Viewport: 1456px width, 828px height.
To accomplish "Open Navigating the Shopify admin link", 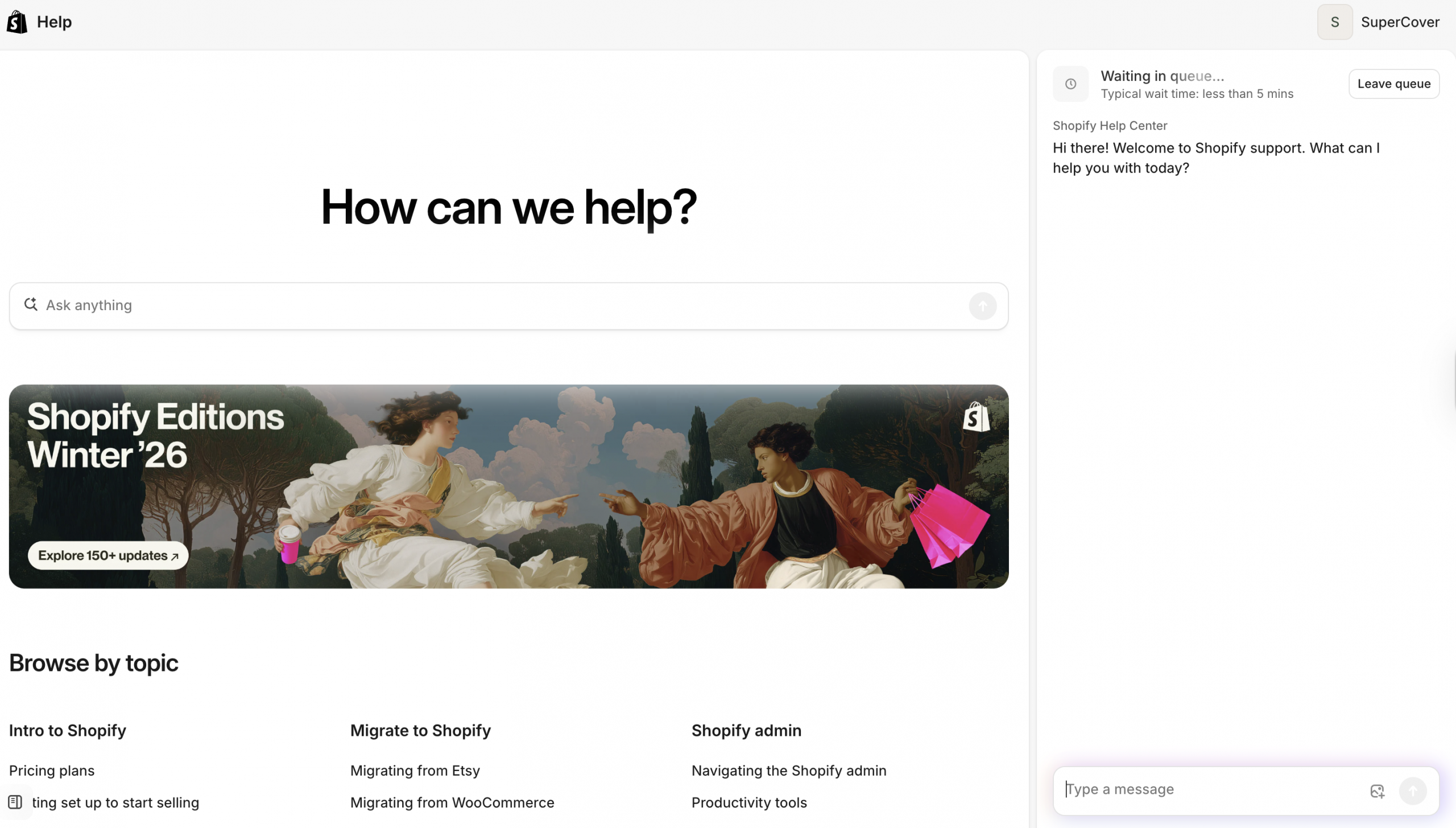I will pyautogui.click(x=789, y=771).
